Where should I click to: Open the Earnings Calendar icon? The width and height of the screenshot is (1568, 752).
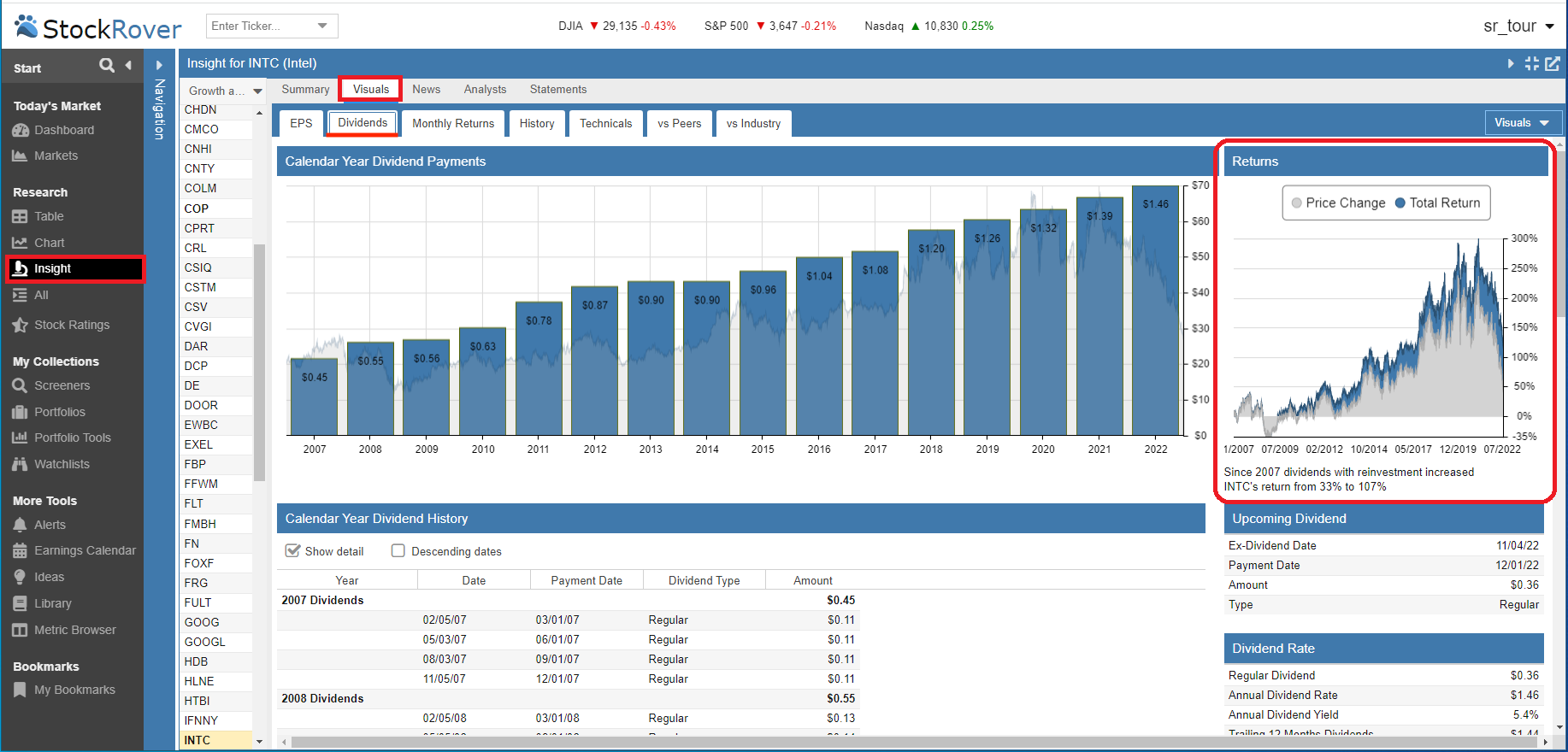[21, 550]
